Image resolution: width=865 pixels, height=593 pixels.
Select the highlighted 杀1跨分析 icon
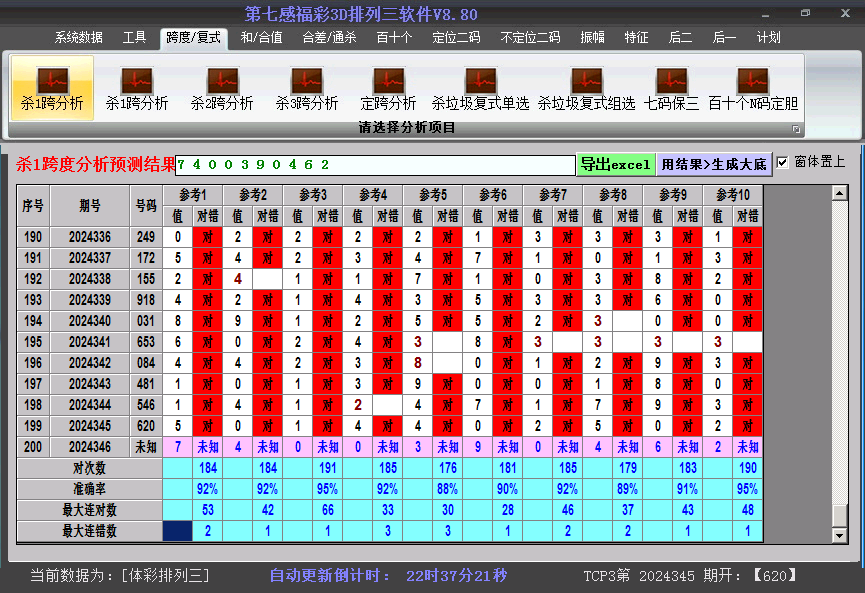pyautogui.click(x=52, y=88)
